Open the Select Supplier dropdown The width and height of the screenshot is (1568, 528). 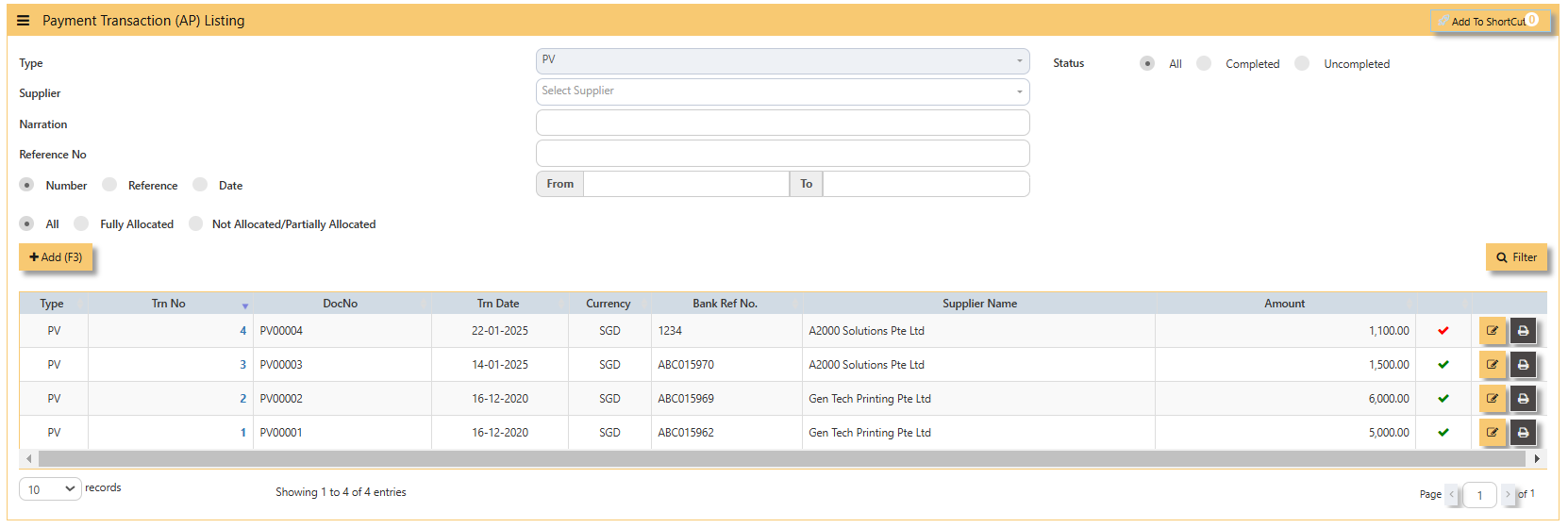tap(782, 91)
